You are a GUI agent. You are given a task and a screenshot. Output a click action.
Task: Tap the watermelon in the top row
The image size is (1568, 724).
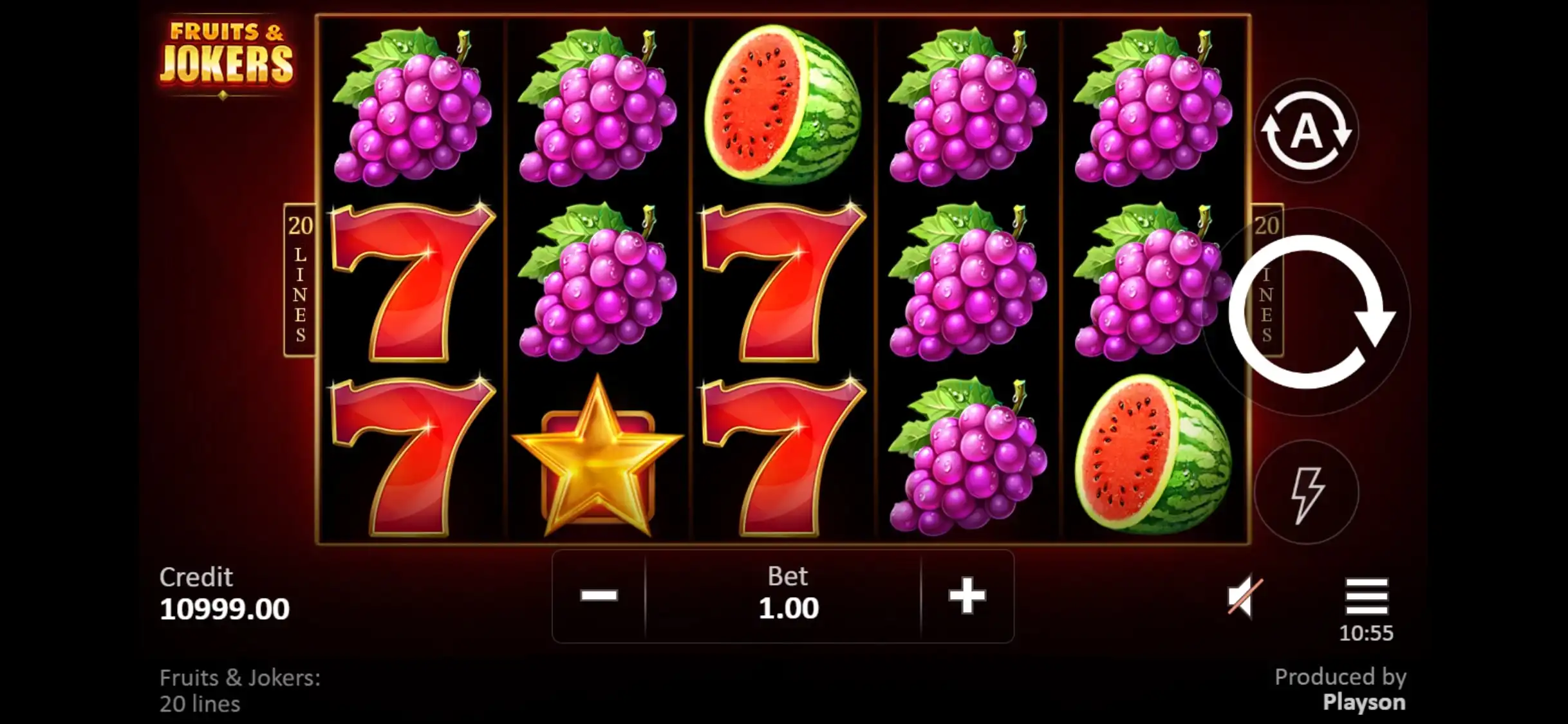tap(783, 104)
